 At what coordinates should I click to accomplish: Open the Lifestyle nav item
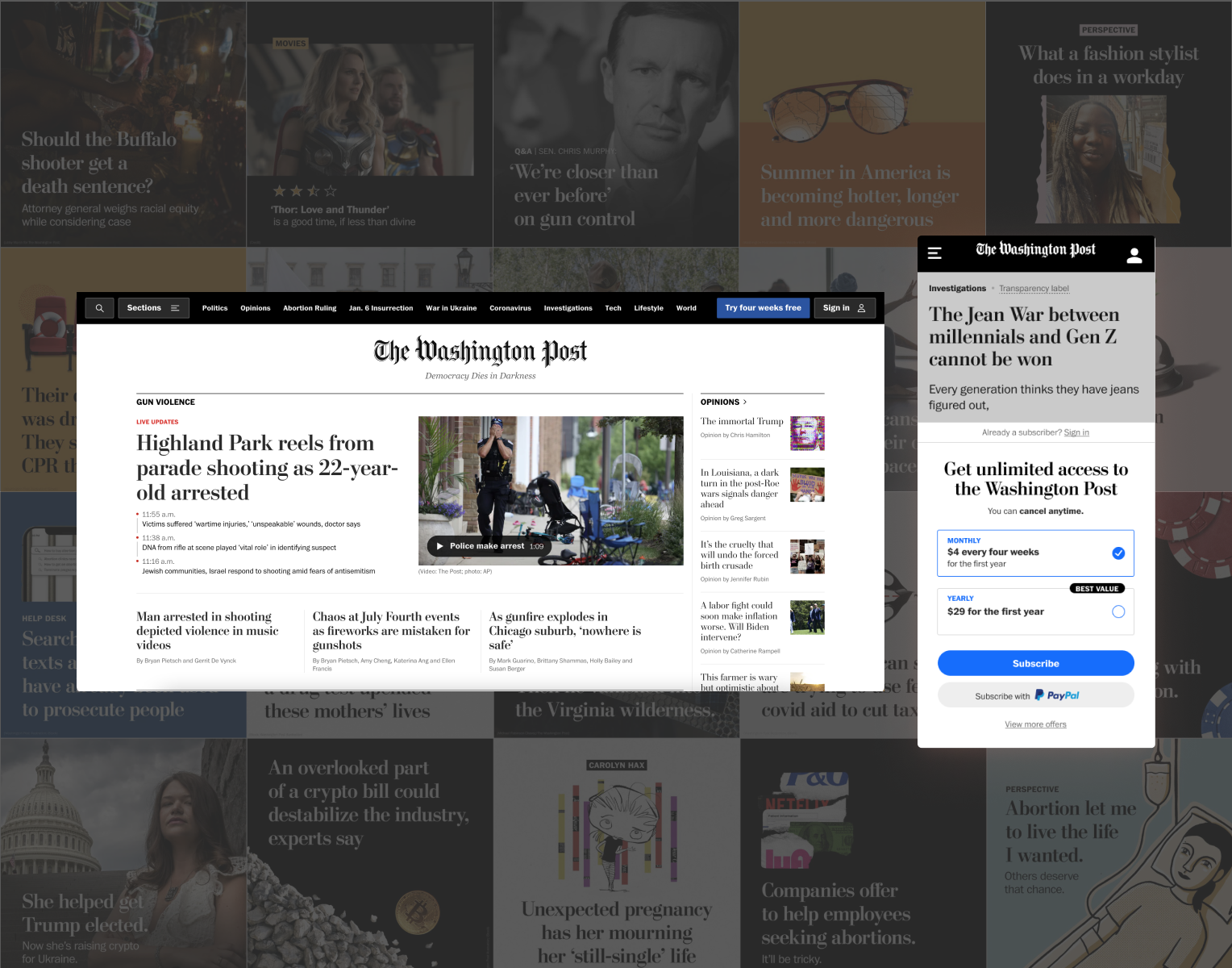[648, 308]
